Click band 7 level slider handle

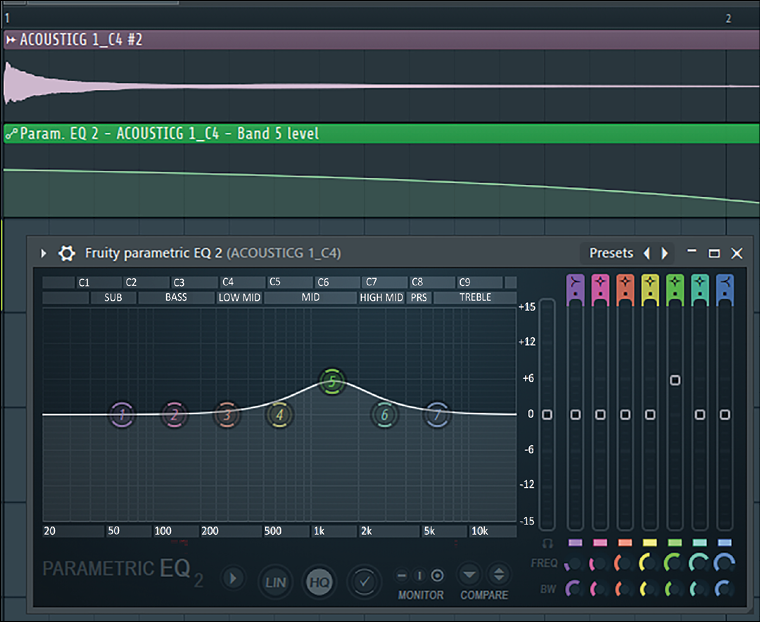pyautogui.click(x=725, y=415)
